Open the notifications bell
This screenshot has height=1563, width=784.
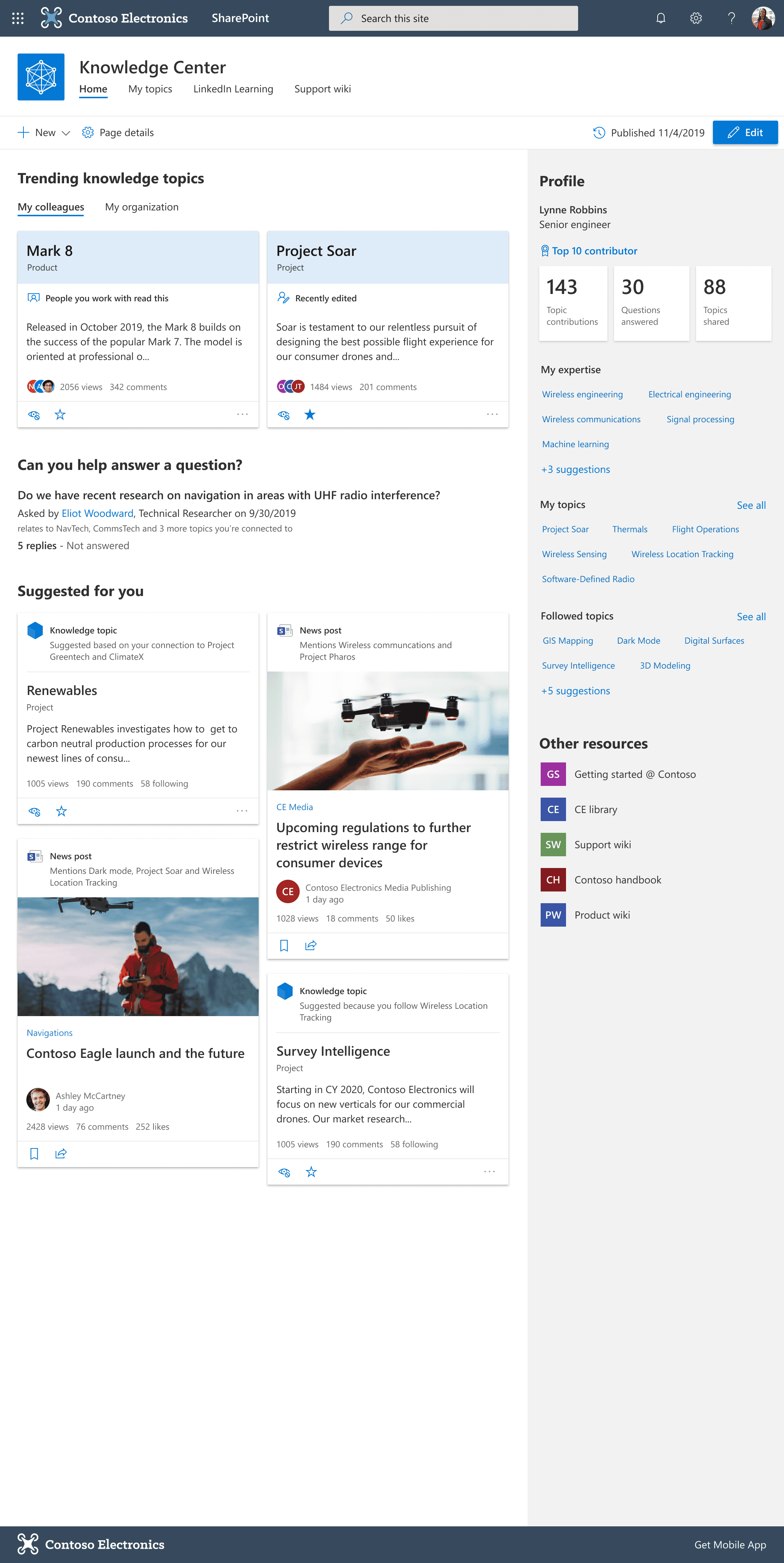[x=660, y=18]
